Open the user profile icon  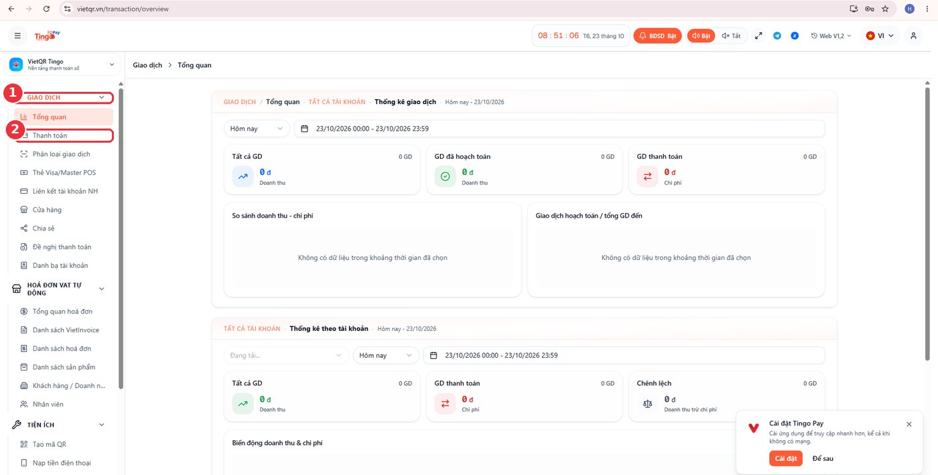tap(913, 36)
